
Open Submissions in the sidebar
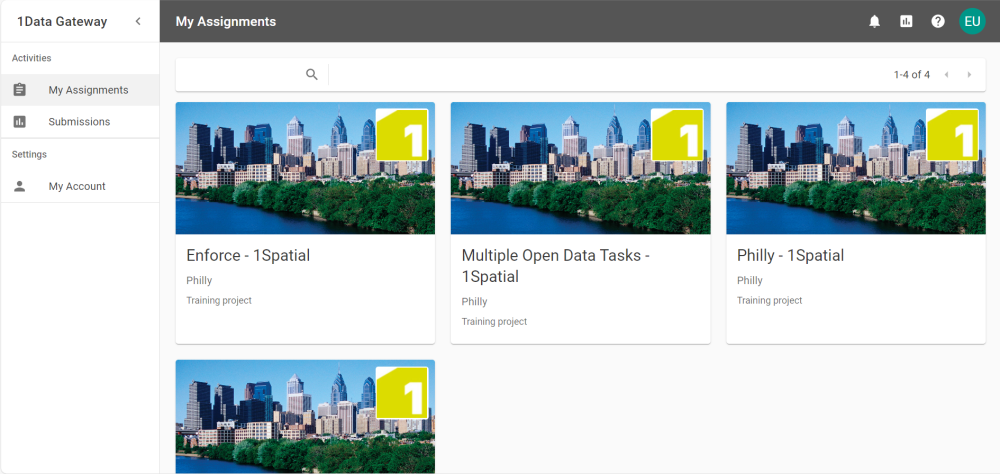[80, 121]
